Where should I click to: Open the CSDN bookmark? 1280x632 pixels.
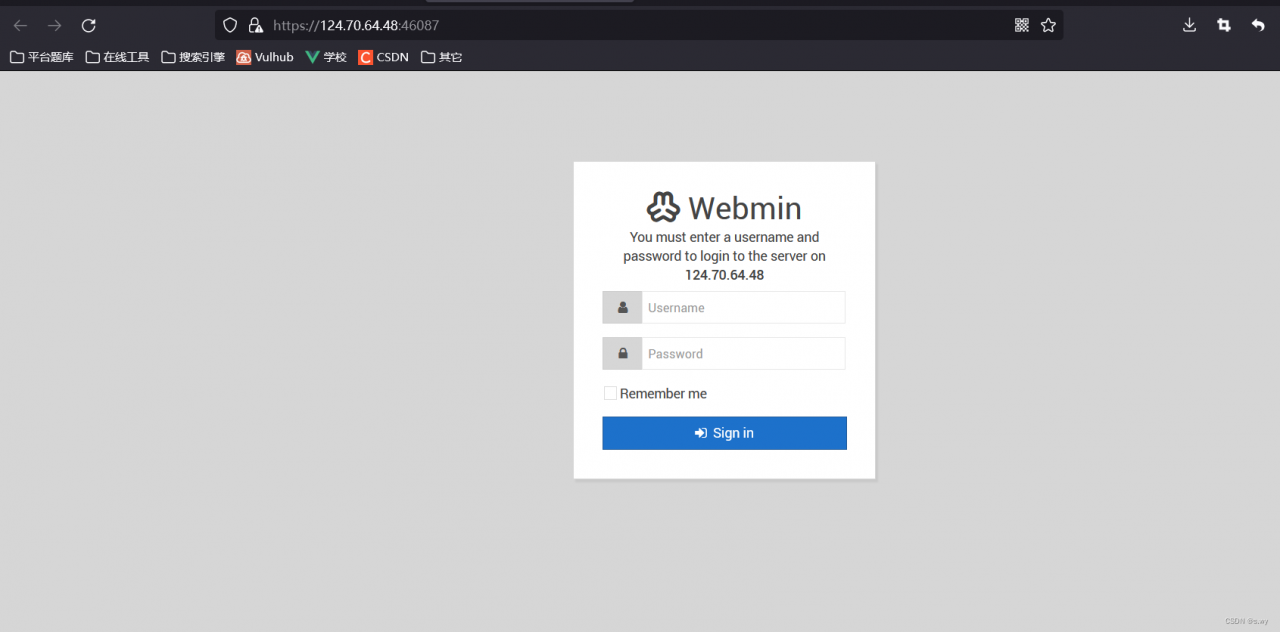[384, 57]
